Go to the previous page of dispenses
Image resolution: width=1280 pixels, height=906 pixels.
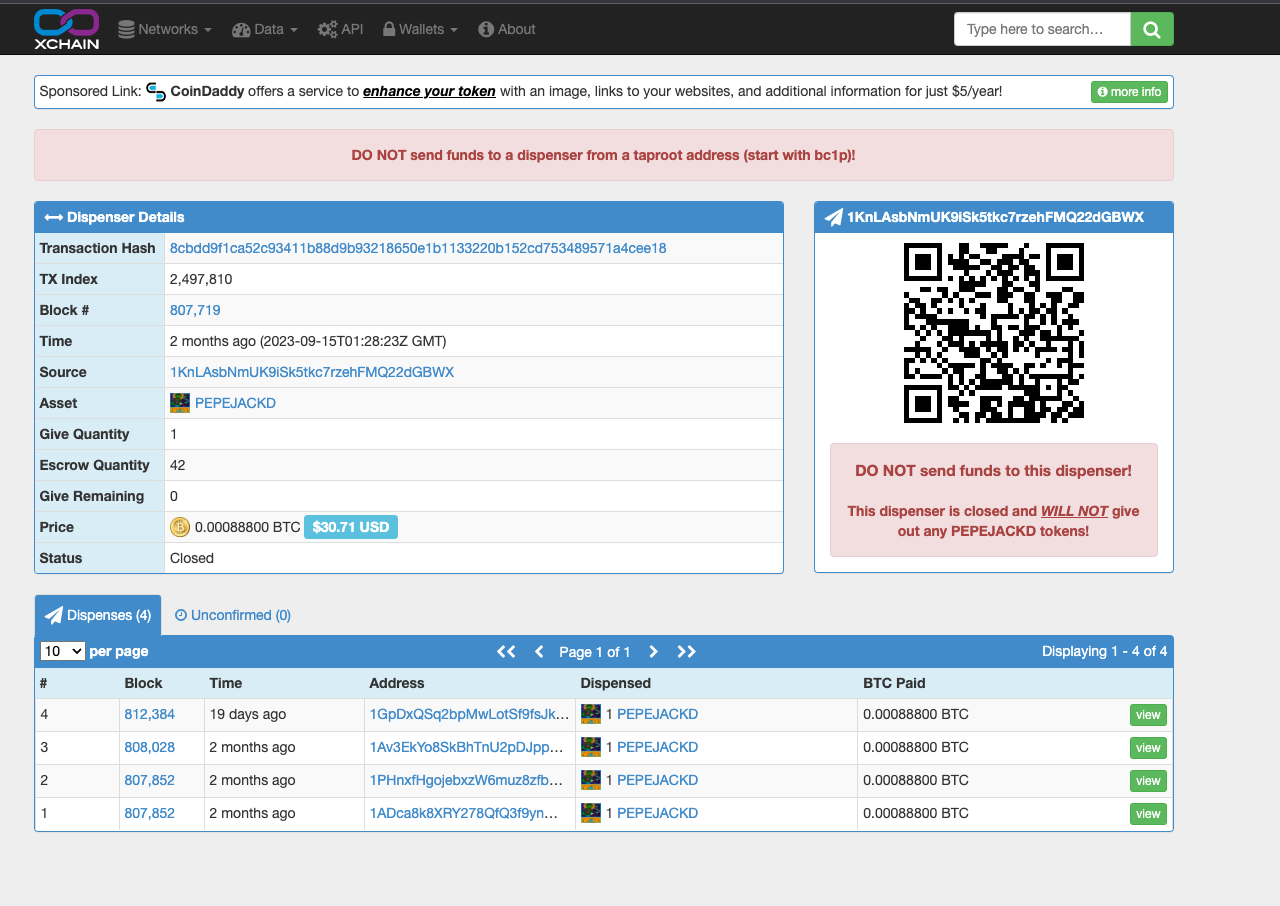[x=539, y=651]
